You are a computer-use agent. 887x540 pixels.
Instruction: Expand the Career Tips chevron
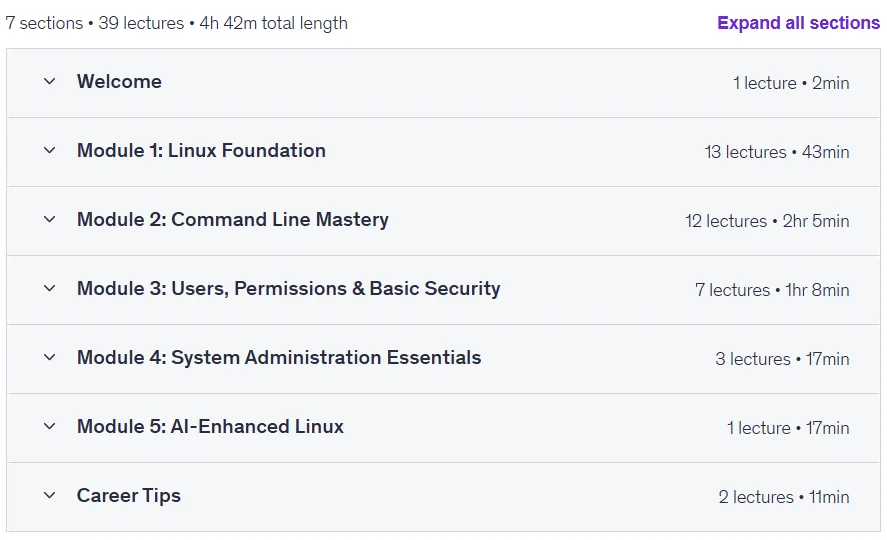(x=50, y=495)
